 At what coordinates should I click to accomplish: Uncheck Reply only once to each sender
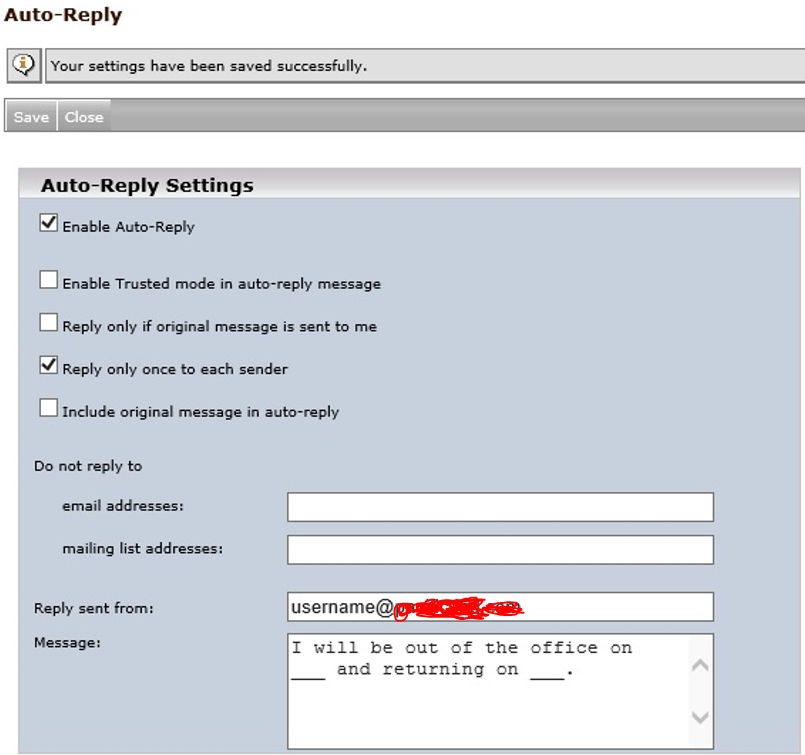coord(48,366)
